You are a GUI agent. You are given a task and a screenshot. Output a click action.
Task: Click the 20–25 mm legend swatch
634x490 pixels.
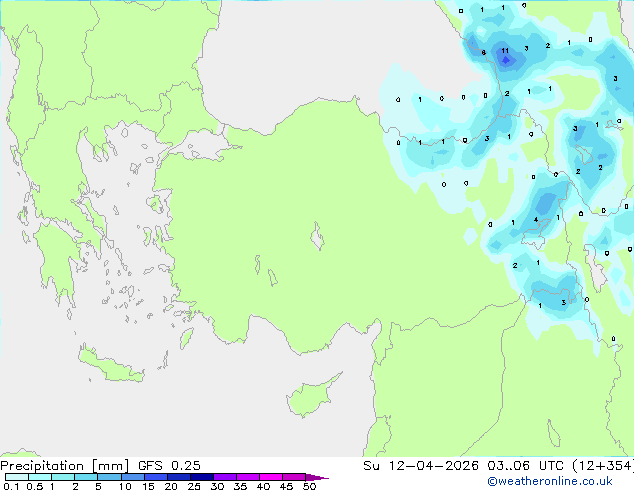pos(178,477)
